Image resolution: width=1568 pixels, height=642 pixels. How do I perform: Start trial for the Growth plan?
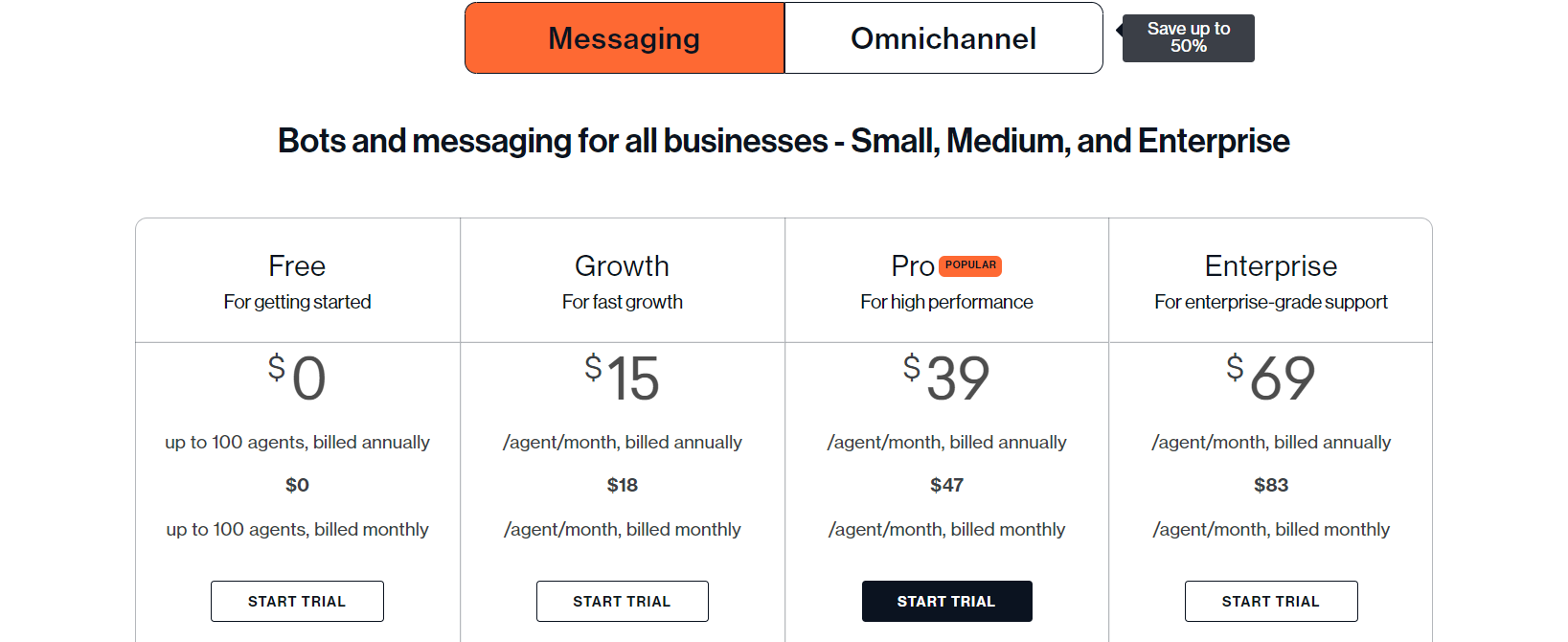(622, 601)
